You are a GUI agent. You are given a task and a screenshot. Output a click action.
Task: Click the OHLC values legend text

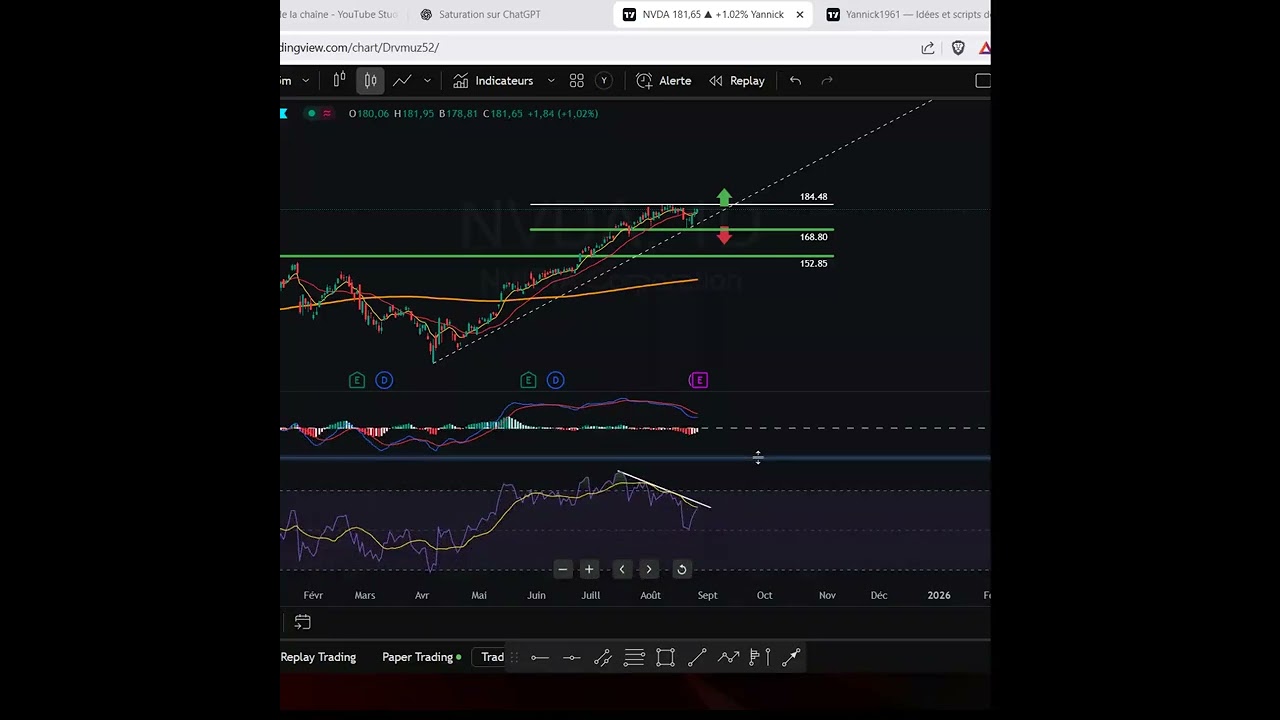(x=473, y=113)
